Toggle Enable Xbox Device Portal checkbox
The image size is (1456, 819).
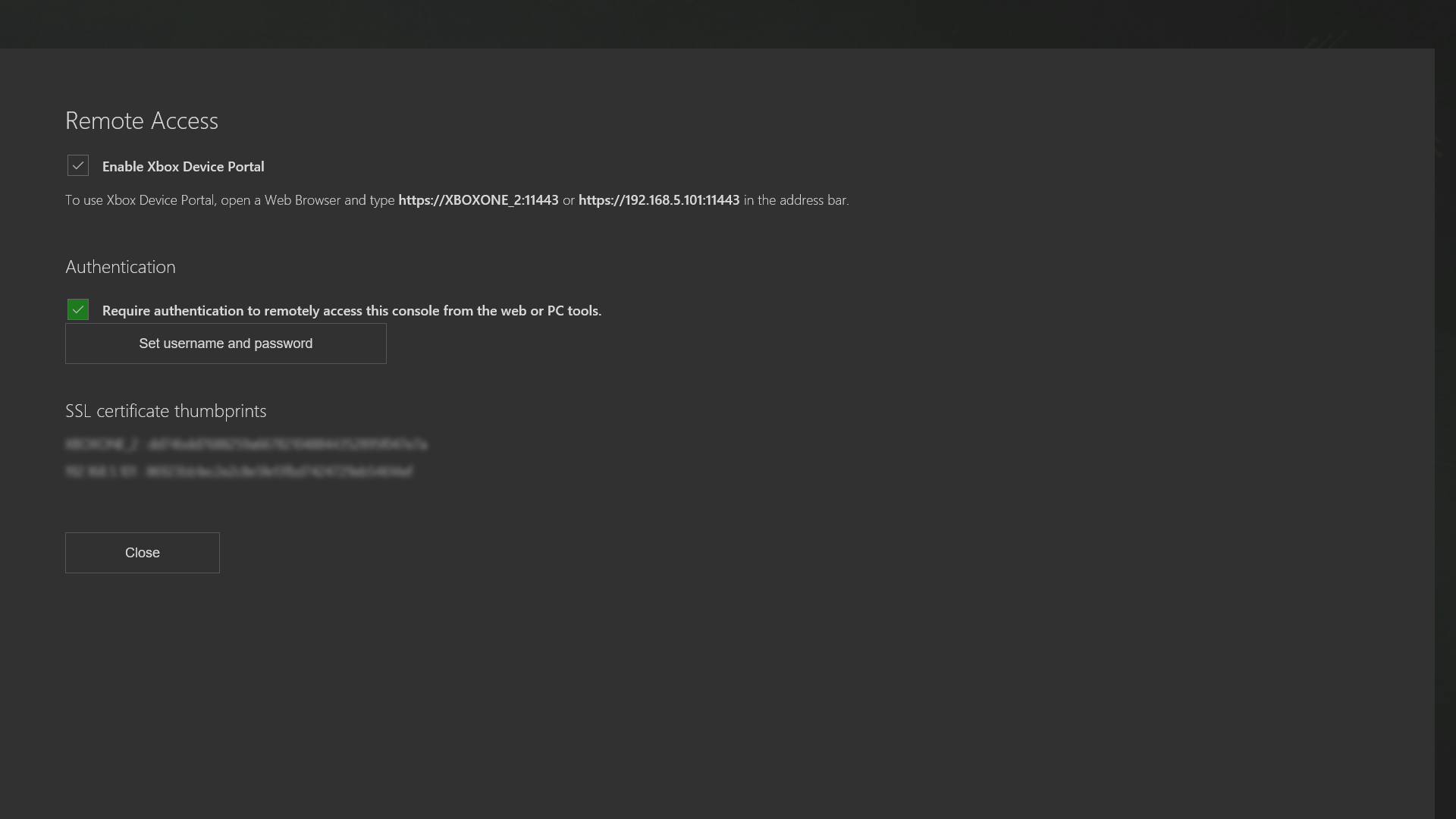point(78,165)
